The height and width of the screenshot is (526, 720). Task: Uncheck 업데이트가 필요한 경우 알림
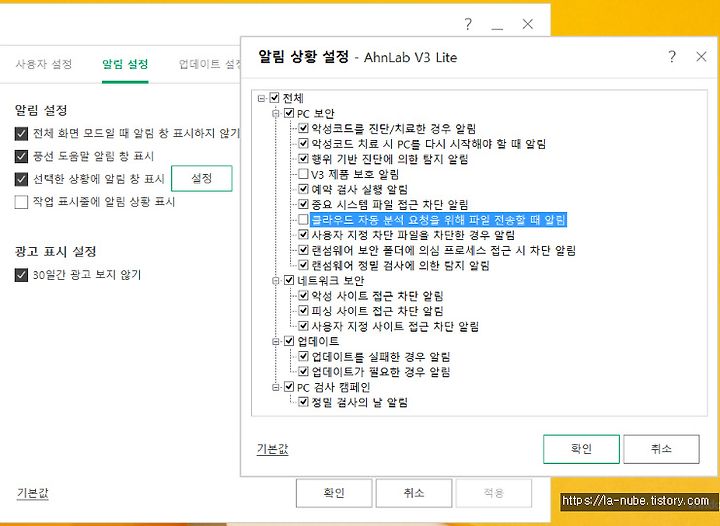[x=303, y=371]
